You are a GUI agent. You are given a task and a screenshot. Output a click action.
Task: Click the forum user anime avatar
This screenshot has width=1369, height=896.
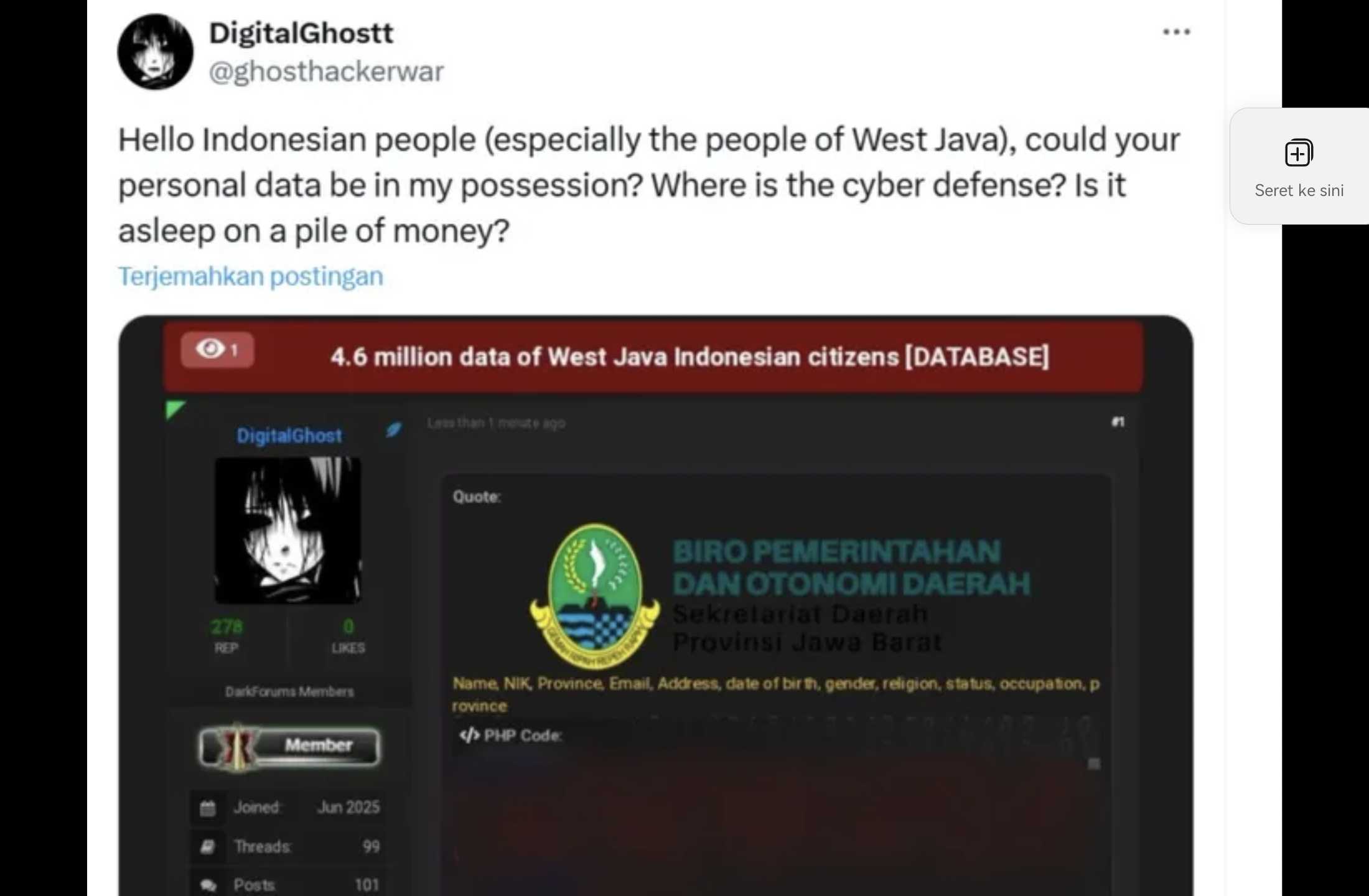coord(288,530)
